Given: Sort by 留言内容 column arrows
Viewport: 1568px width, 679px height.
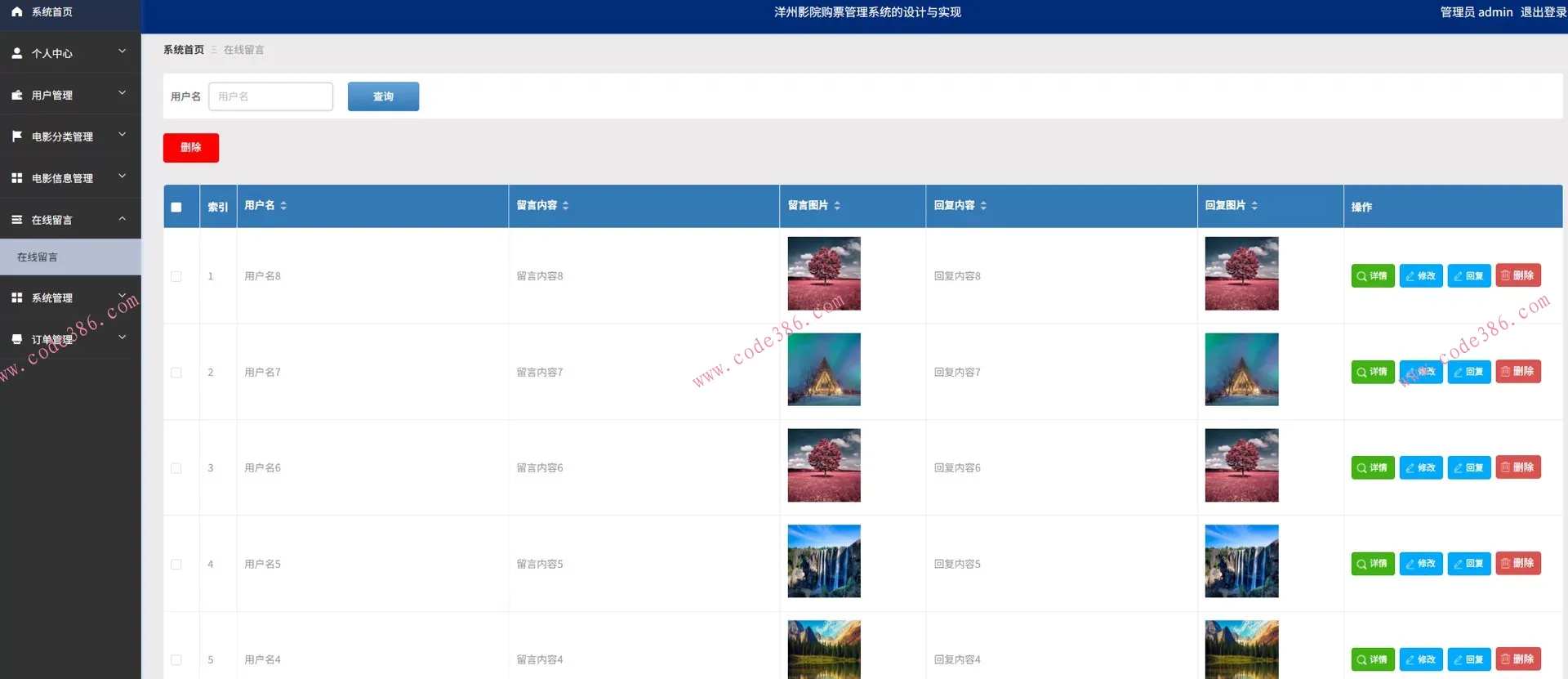Looking at the screenshot, I should 565,206.
